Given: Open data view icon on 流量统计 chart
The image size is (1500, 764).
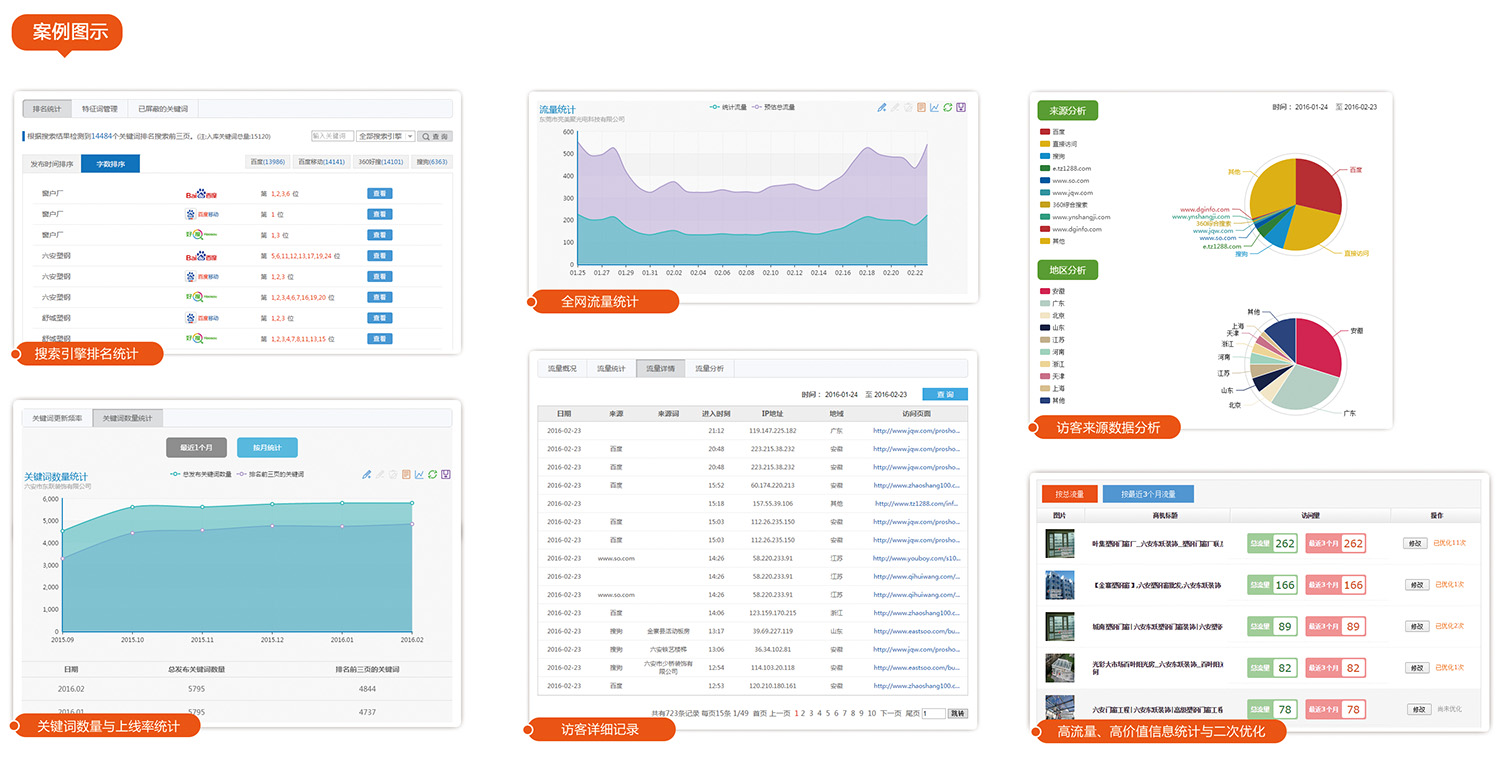Looking at the screenshot, I should pos(921,107).
